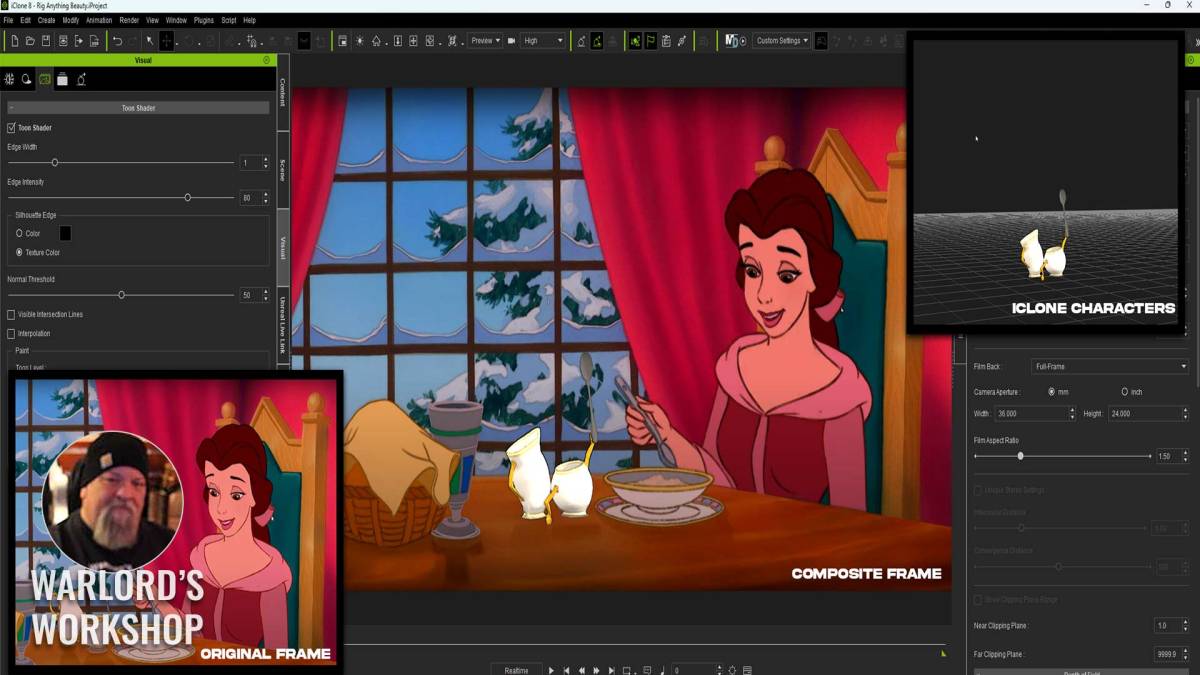Open the Script menu

(x=229, y=20)
